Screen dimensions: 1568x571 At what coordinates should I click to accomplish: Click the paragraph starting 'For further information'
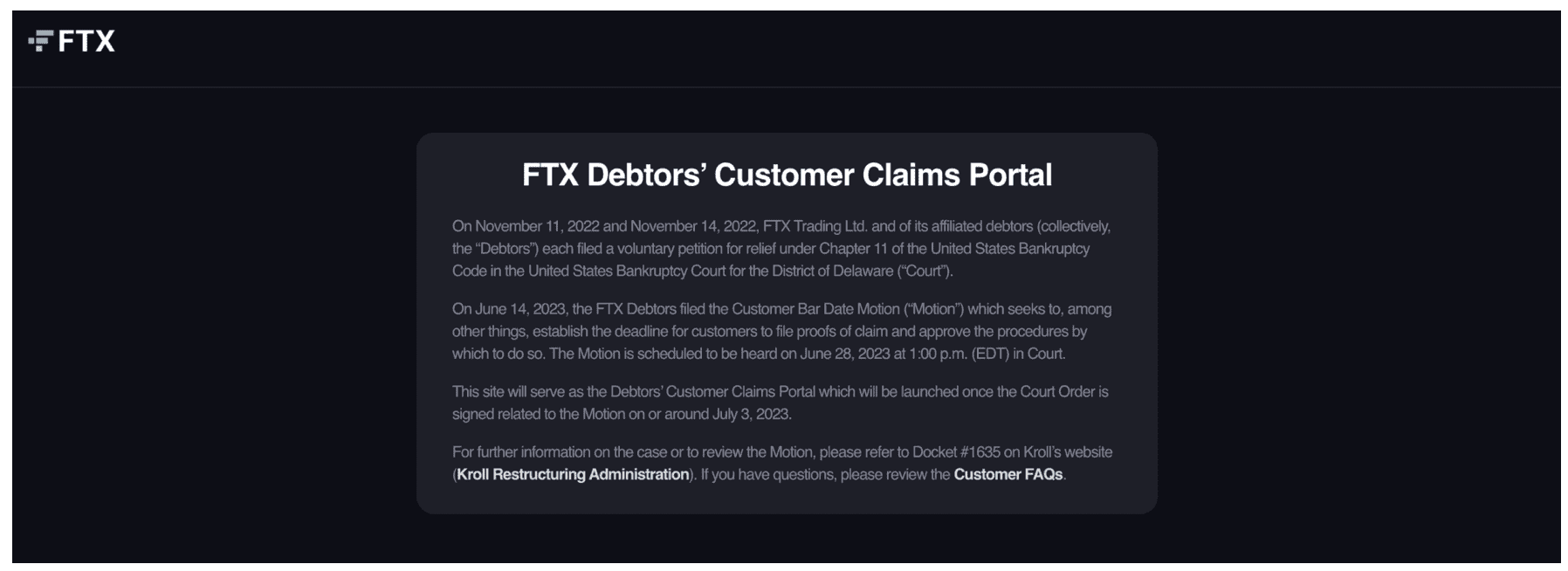click(782, 463)
